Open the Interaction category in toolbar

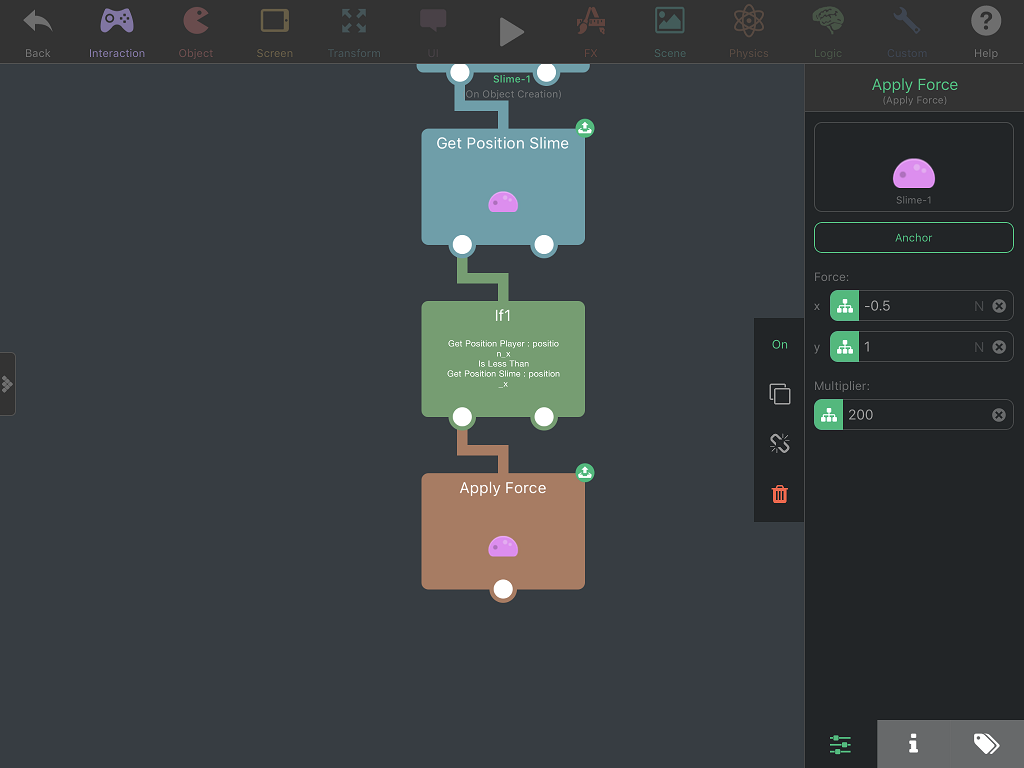pos(117,33)
